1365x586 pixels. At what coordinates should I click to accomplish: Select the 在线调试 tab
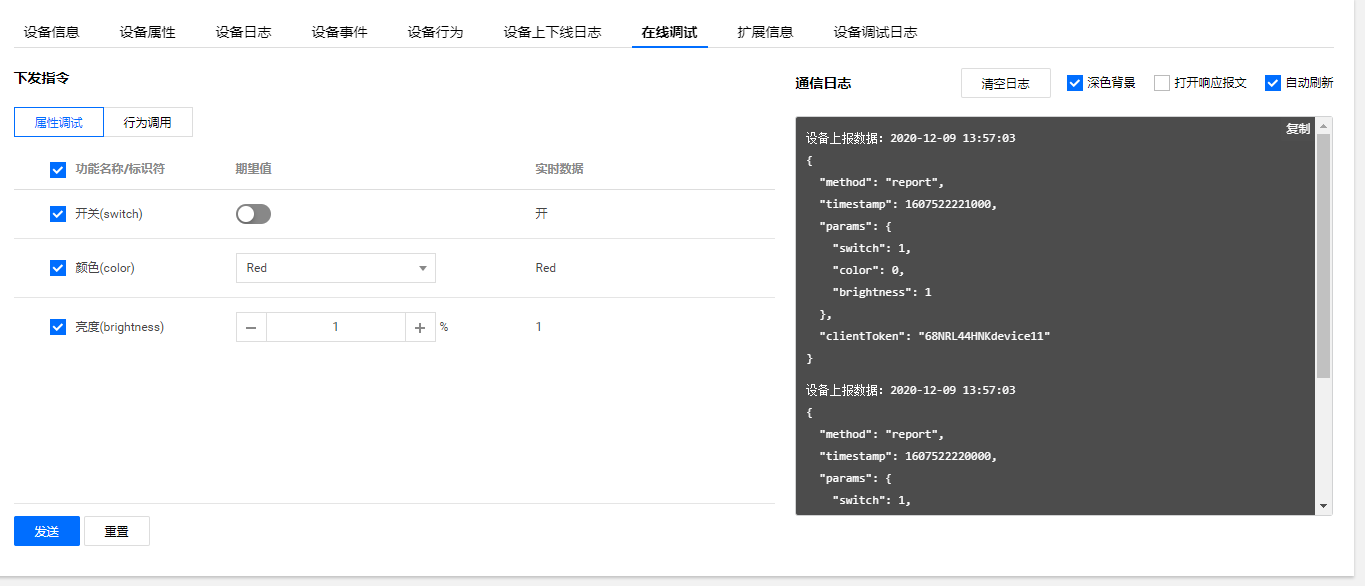point(669,32)
